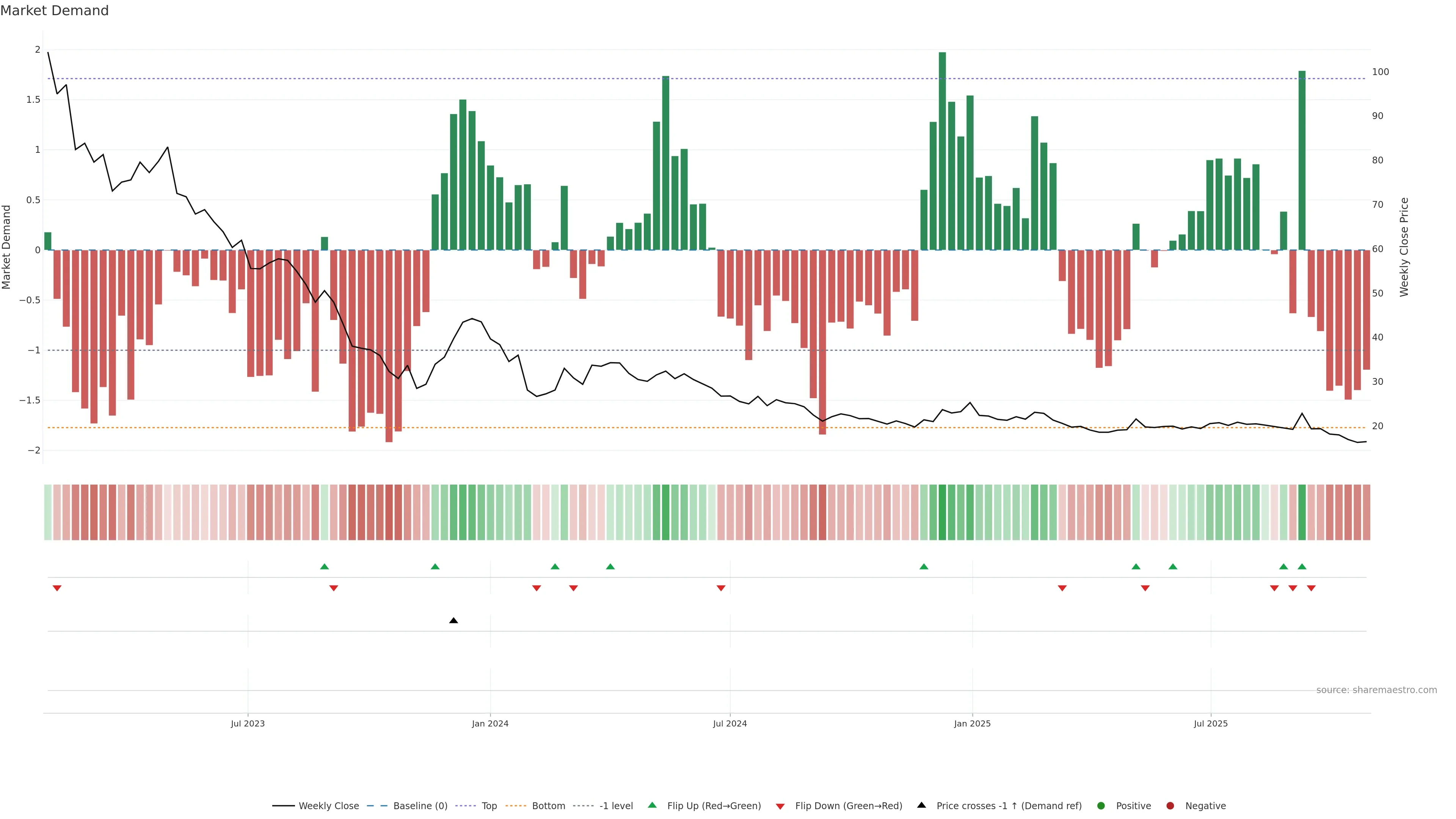This screenshot has height=819, width=1456.
Task: Click the Weekly Close legend line icon
Action: pos(283,806)
